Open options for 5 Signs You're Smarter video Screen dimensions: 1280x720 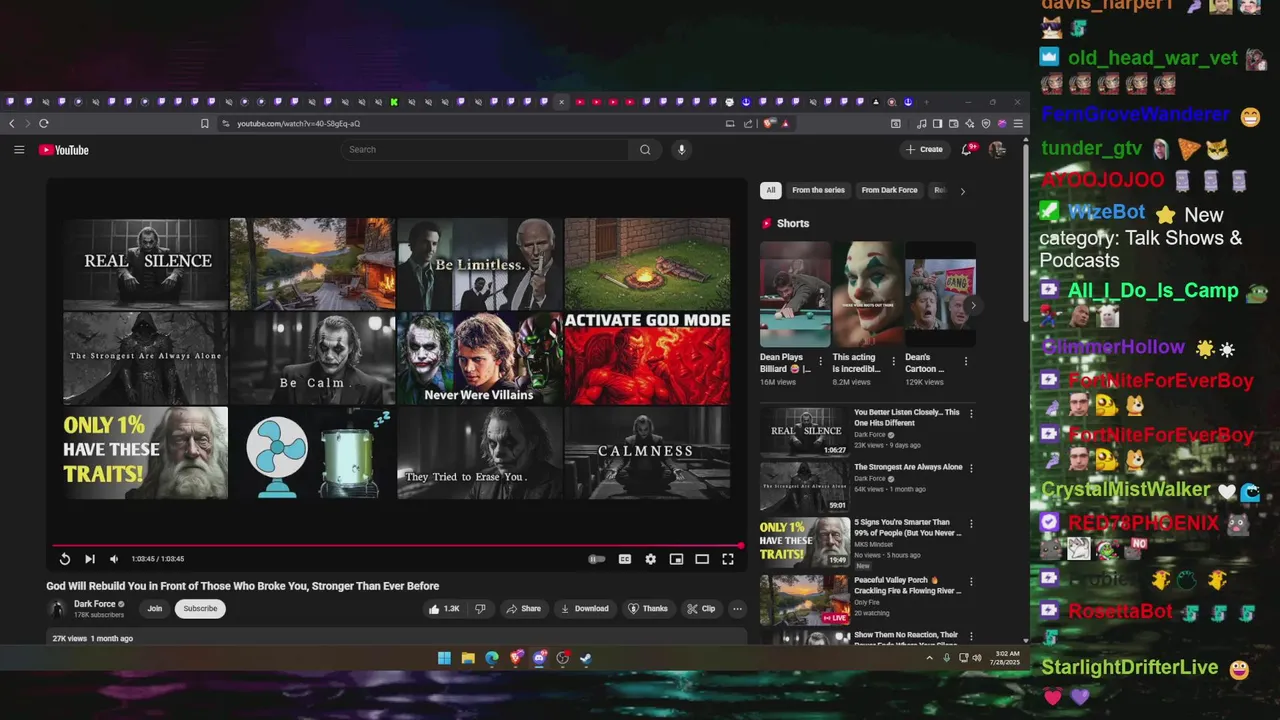click(971, 524)
